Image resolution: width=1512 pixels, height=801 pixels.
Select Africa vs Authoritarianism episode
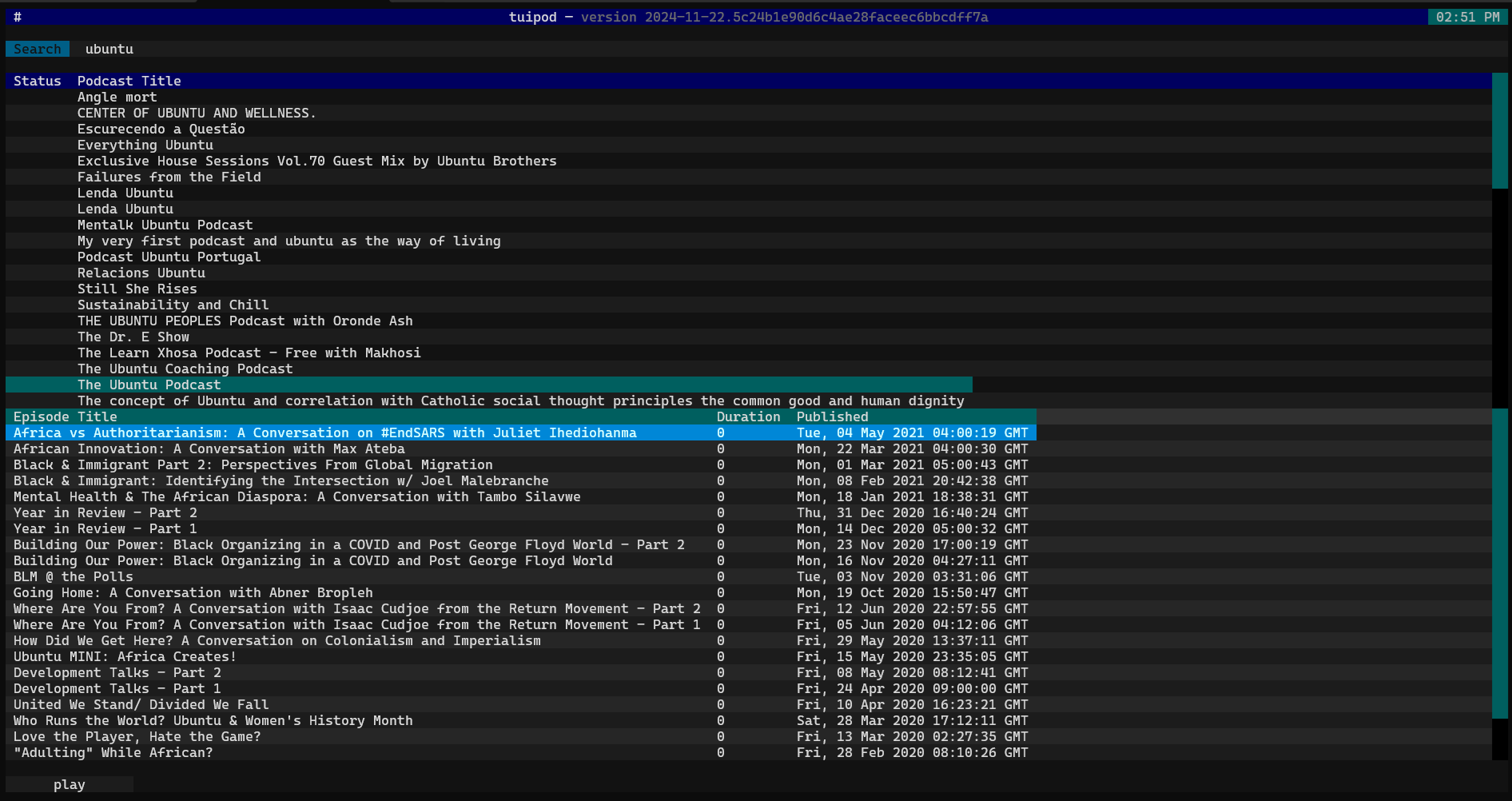point(521,432)
